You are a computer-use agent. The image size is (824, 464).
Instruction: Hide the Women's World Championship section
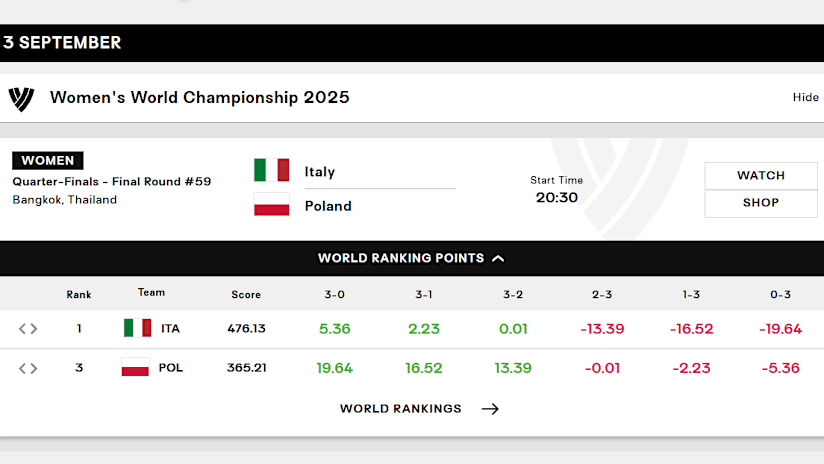pos(805,97)
